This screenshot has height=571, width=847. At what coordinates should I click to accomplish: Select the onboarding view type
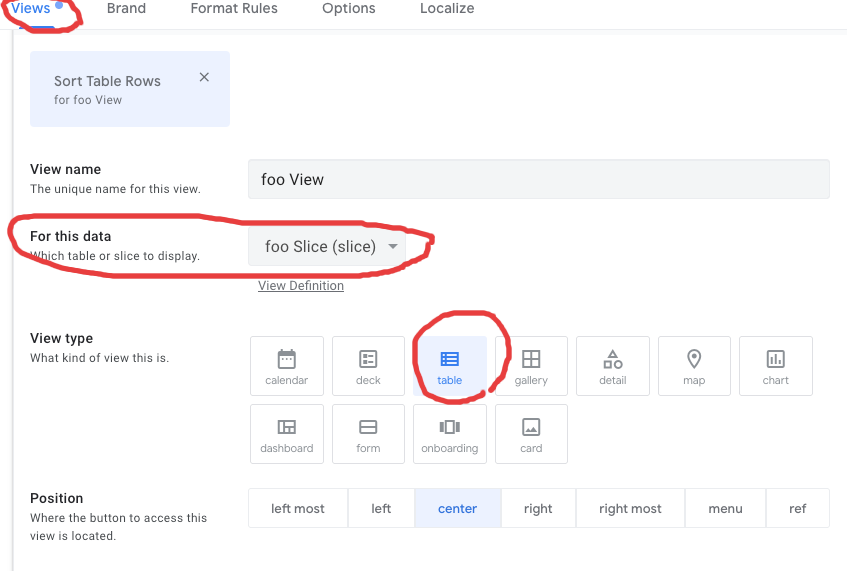point(450,433)
